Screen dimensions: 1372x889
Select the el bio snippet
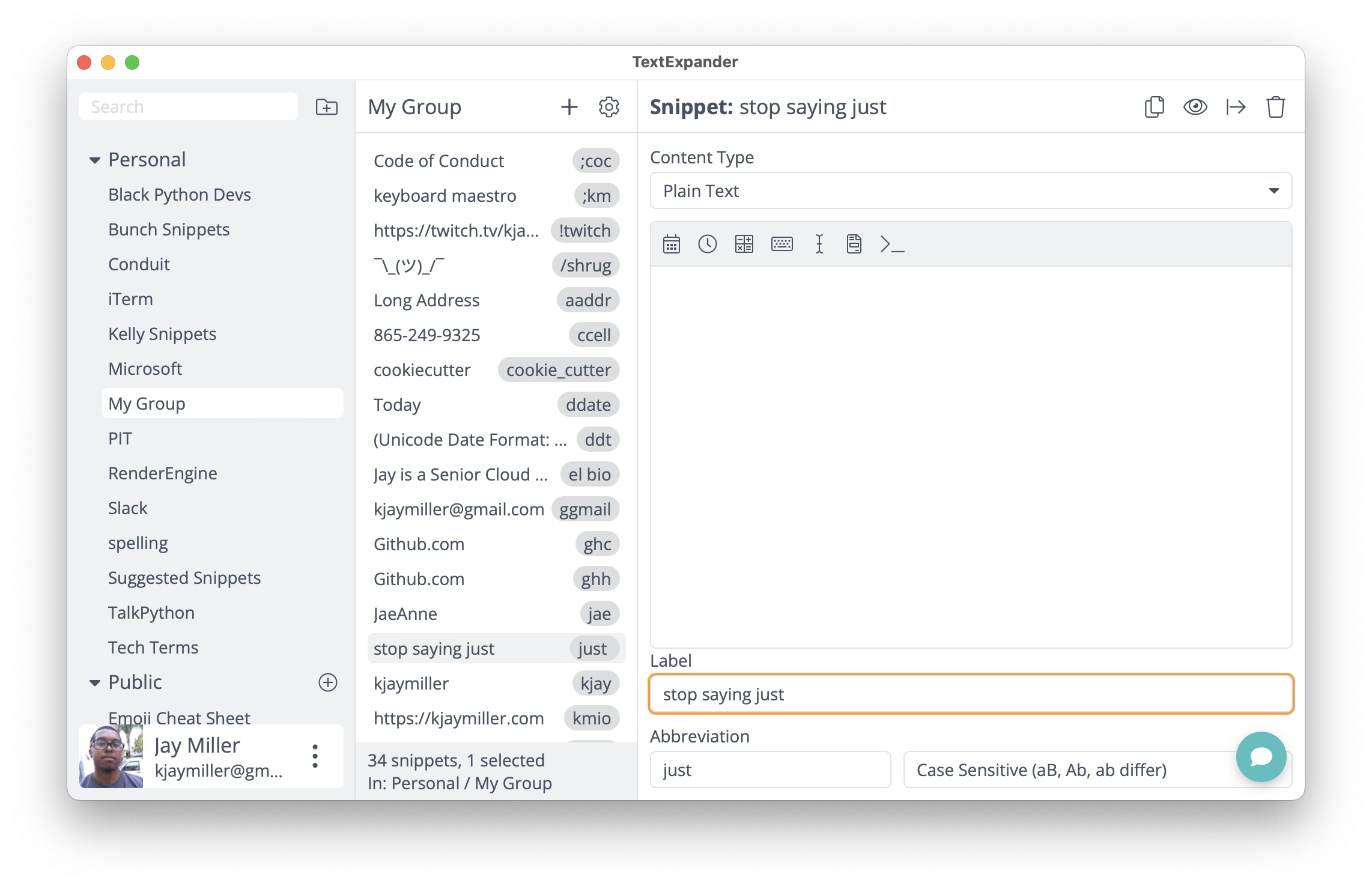(x=496, y=475)
